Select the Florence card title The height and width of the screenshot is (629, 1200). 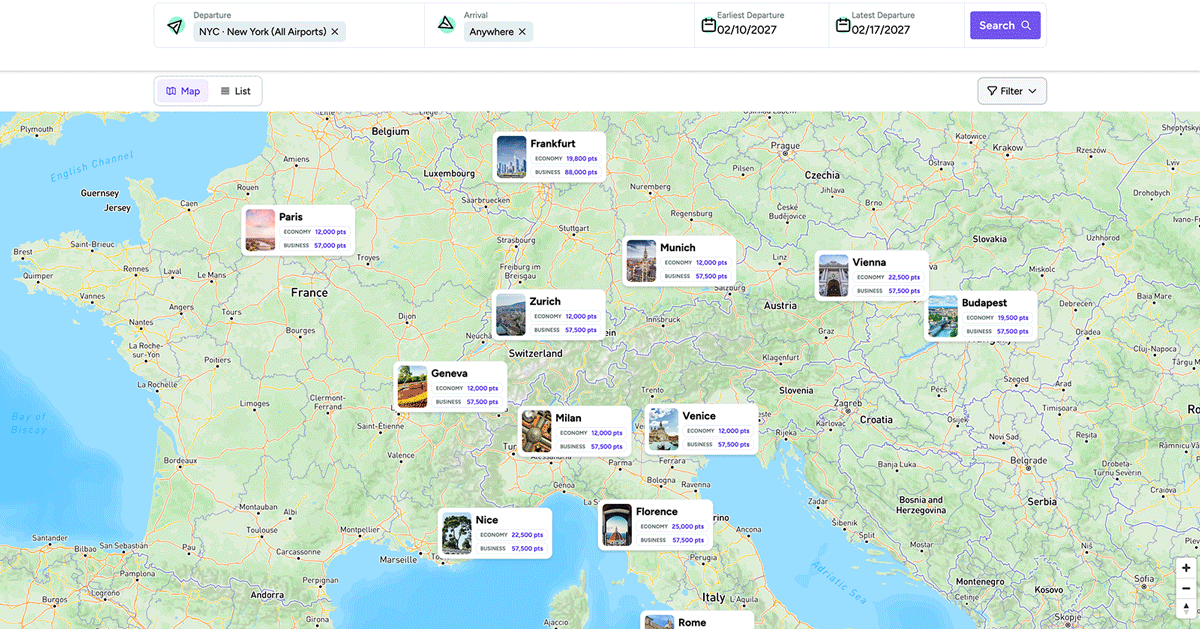tap(657, 512)
